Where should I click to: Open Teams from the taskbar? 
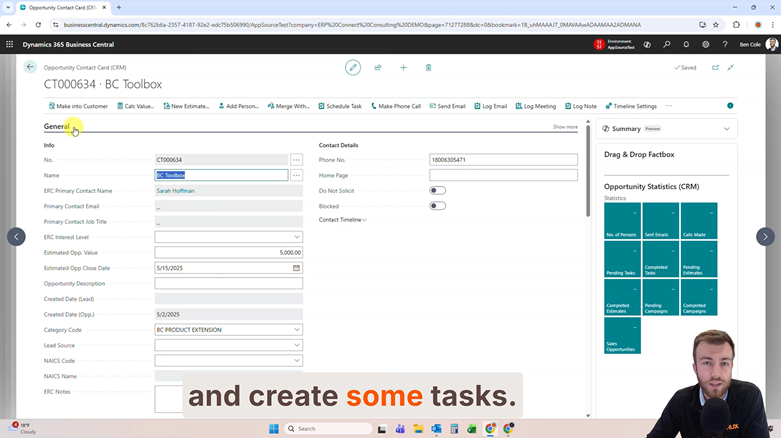click(x=400, y=429)
